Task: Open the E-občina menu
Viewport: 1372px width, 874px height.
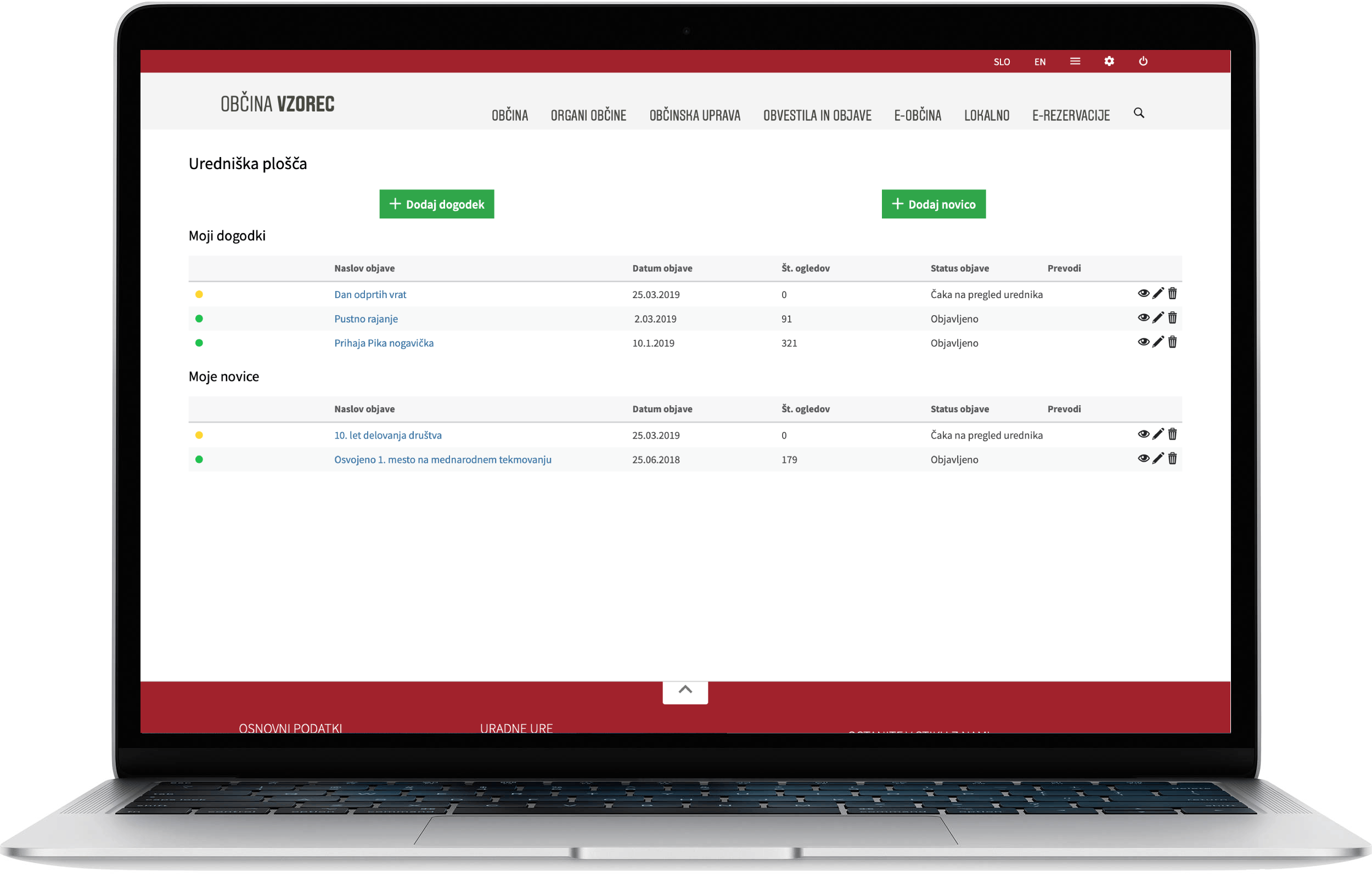Action: [x=918, y=116]
